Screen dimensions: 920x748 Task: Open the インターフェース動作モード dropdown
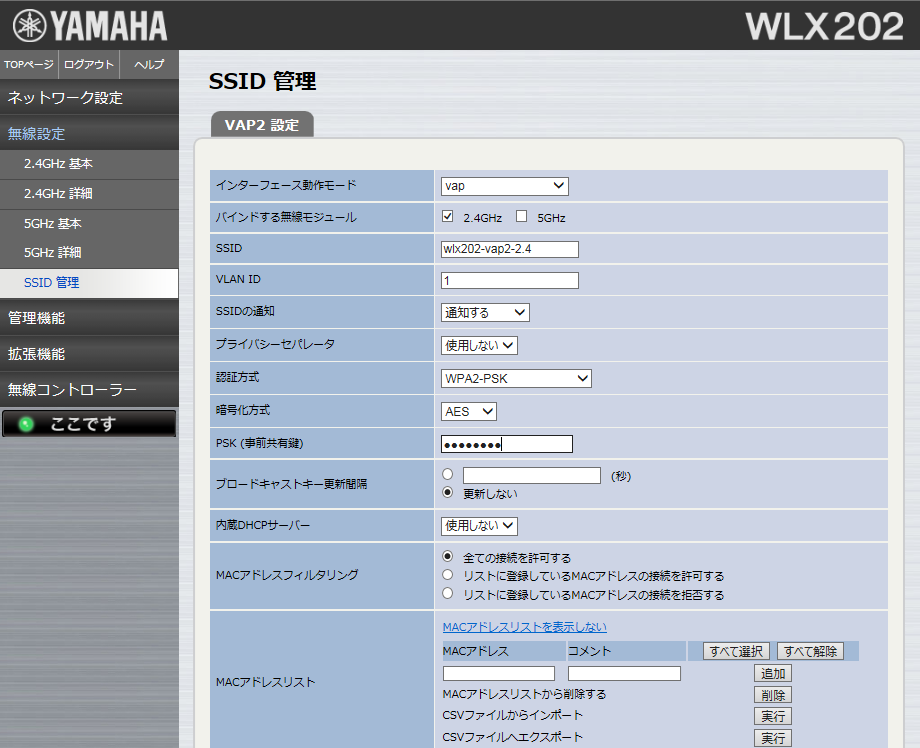pyautogui.click(x=504, y=185)
